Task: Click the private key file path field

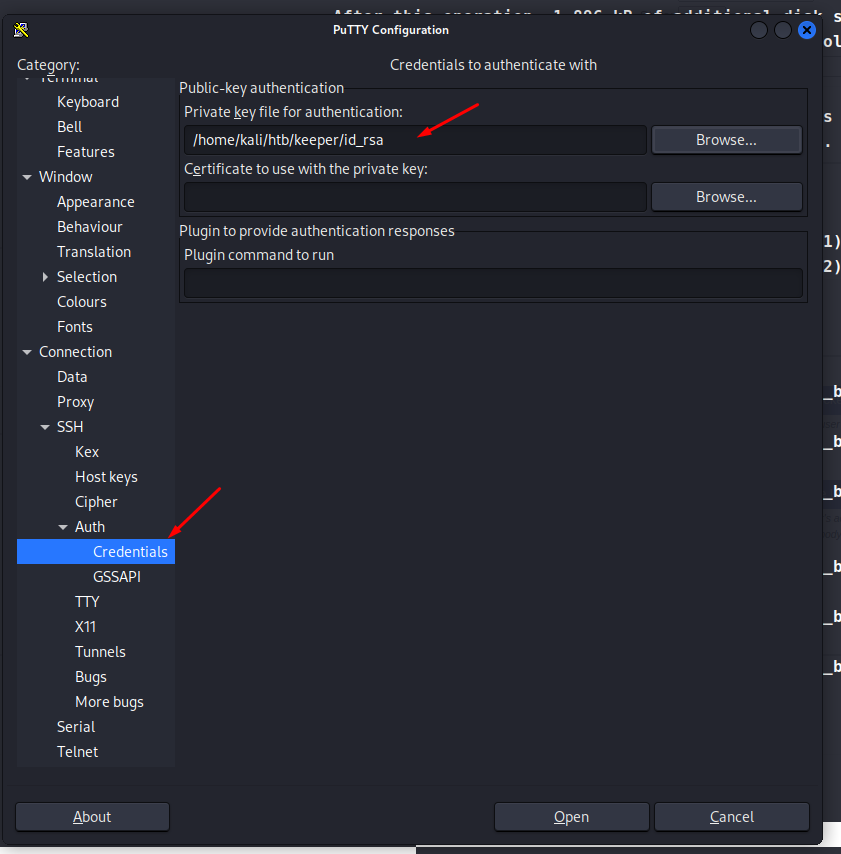Action: (x=415, y=140)
